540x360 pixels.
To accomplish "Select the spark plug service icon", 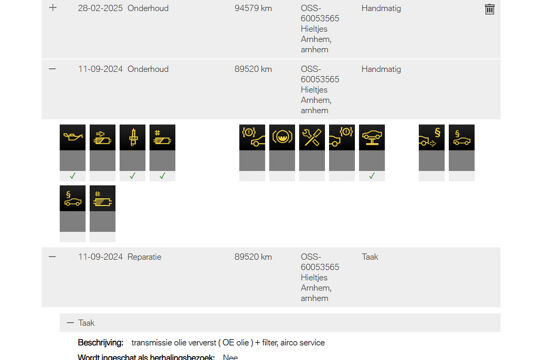I will pos(132,137).
